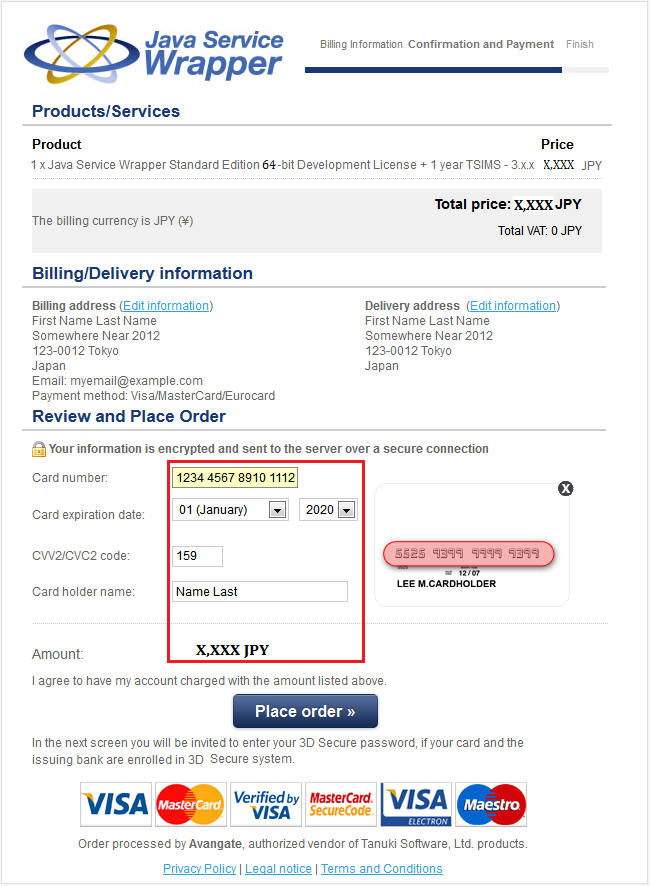Click the CVV2/CVC2 code field
This screenshot has height=886, width=650.
click(x=197, y=556)
